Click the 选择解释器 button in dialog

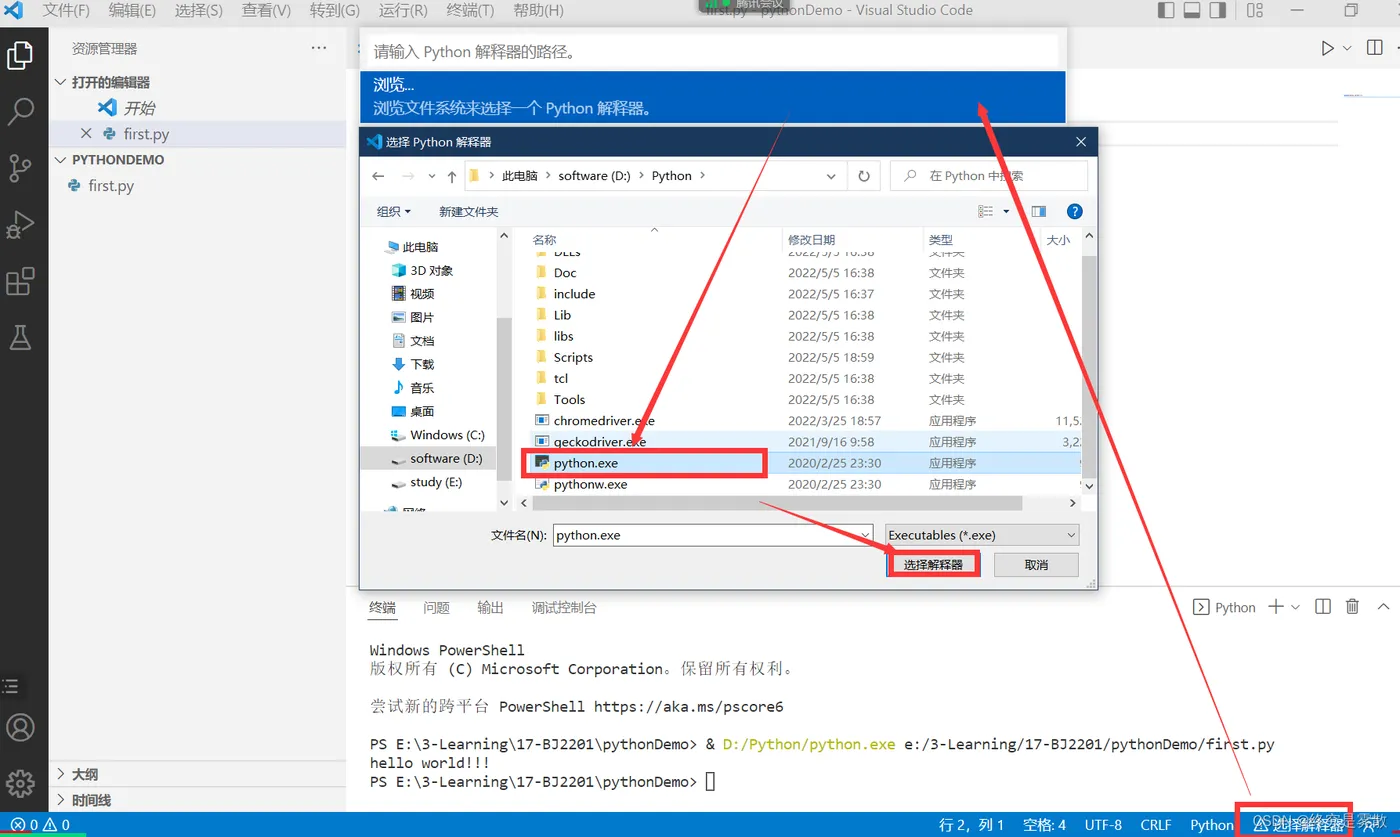(x=933, y=565)
